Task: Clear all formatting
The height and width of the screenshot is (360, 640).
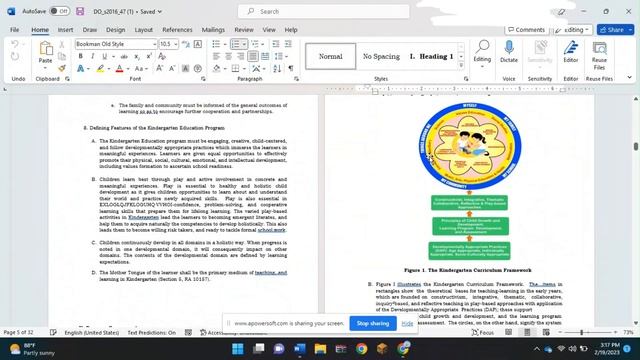Action: pyautogui.click(x=162, y=56)
